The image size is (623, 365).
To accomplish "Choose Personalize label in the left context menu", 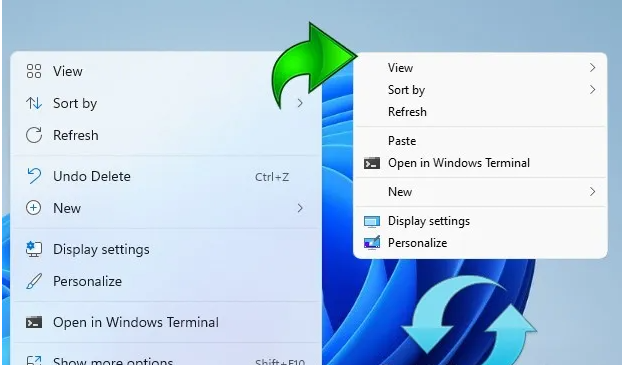I will [87, 281].
